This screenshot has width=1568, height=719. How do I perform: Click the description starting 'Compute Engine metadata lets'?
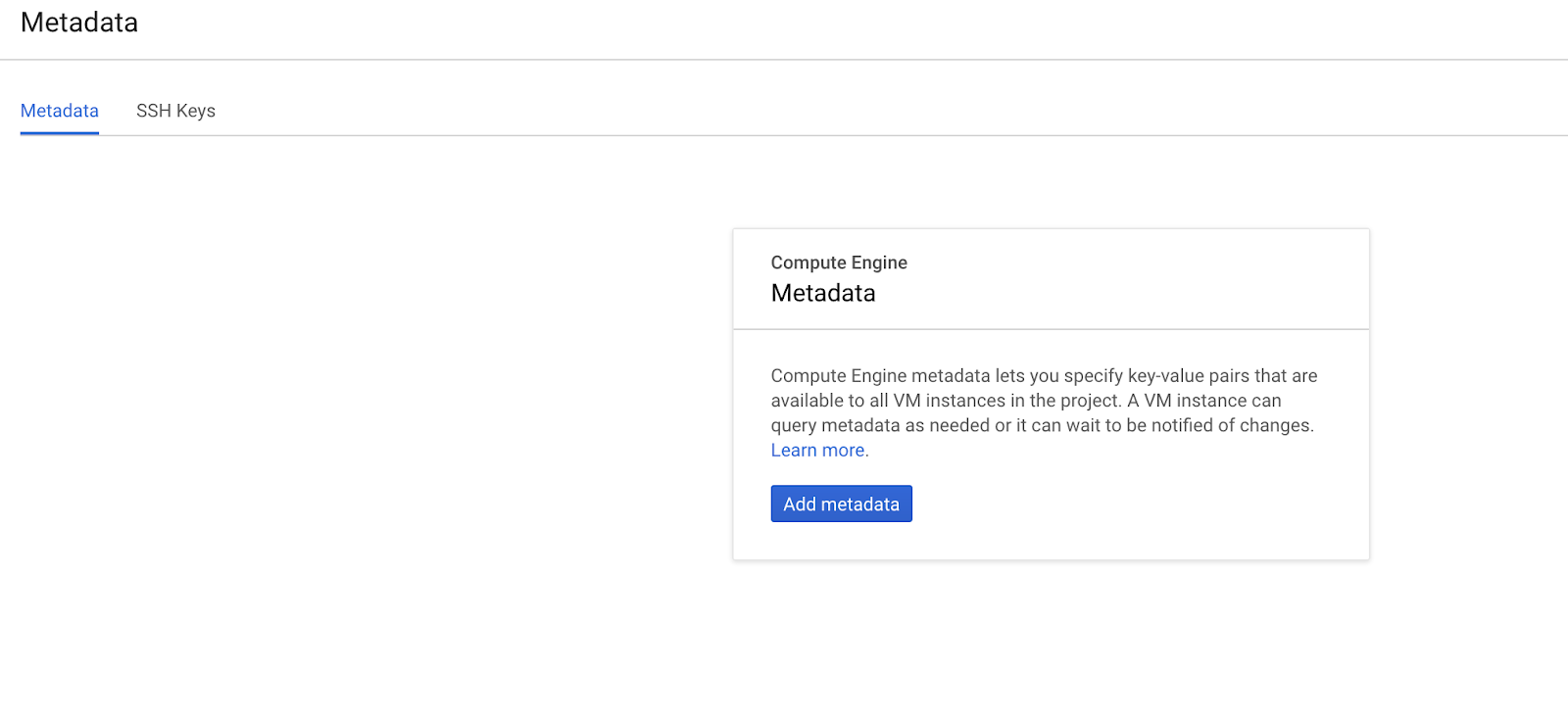coord(1045,401)
